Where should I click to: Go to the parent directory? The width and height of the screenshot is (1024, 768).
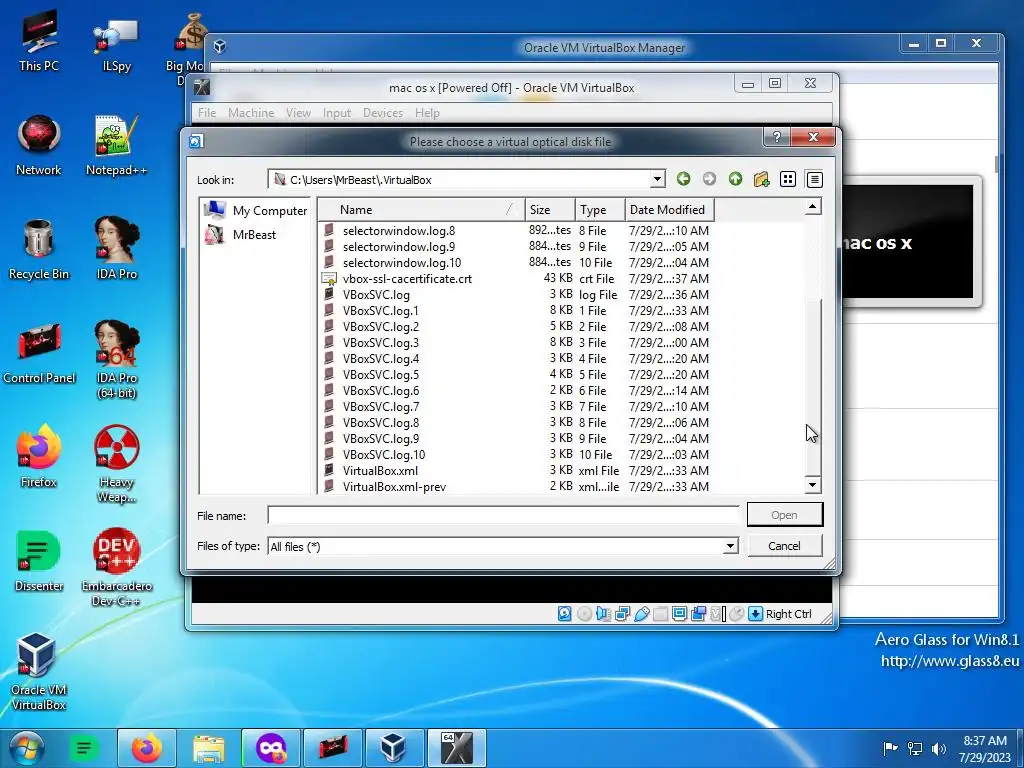735,179
